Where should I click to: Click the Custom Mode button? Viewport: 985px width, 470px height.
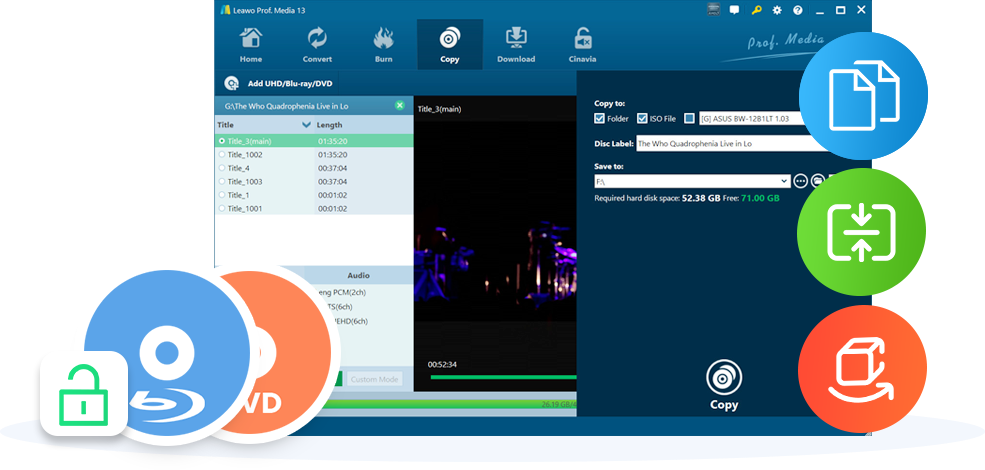374,380
